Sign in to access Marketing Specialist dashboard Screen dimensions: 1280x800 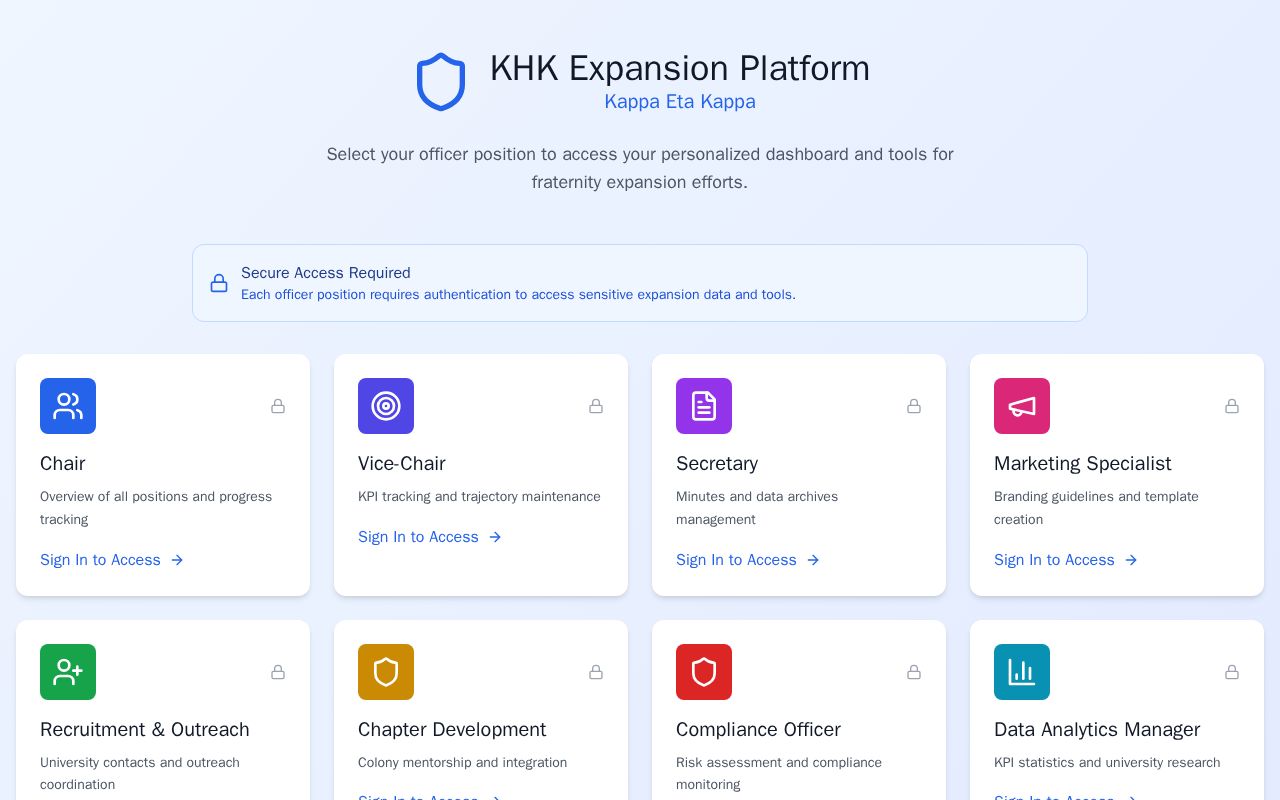coord(1066,560)
